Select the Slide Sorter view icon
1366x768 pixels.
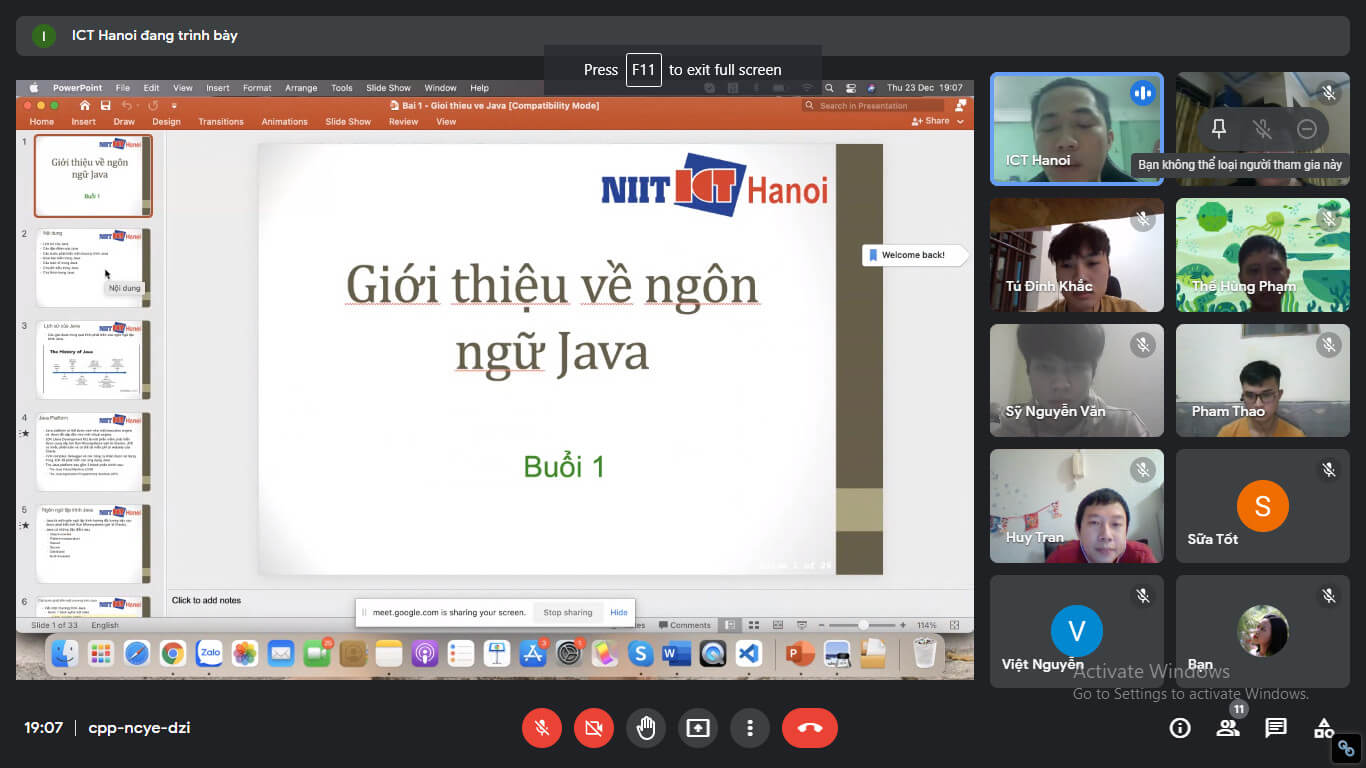(754, 624)
